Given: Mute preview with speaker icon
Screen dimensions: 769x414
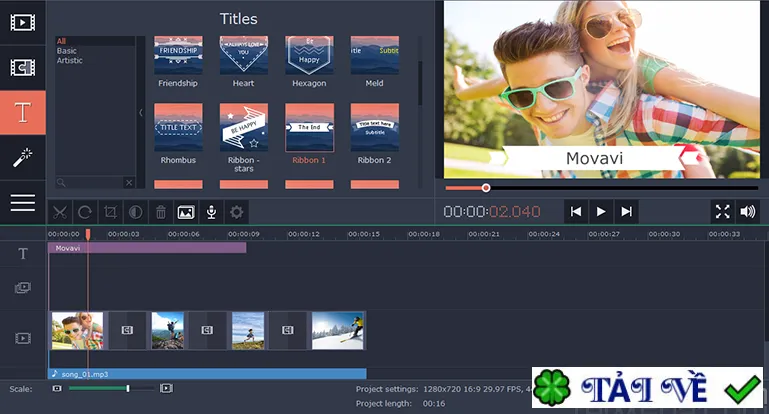Looking at the screenshot, I should coord(748,211).
